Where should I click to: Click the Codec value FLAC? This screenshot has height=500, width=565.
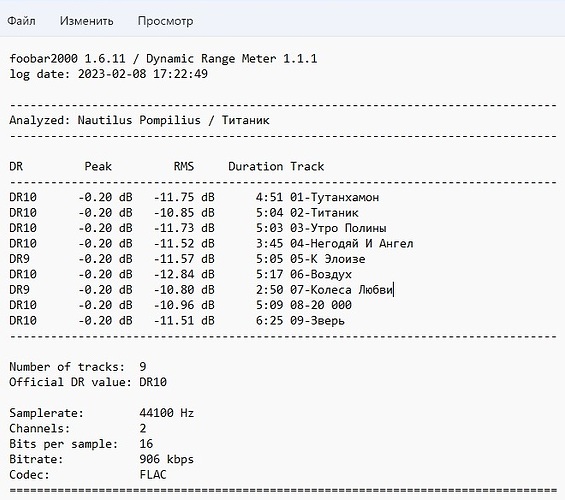point(153,475)
